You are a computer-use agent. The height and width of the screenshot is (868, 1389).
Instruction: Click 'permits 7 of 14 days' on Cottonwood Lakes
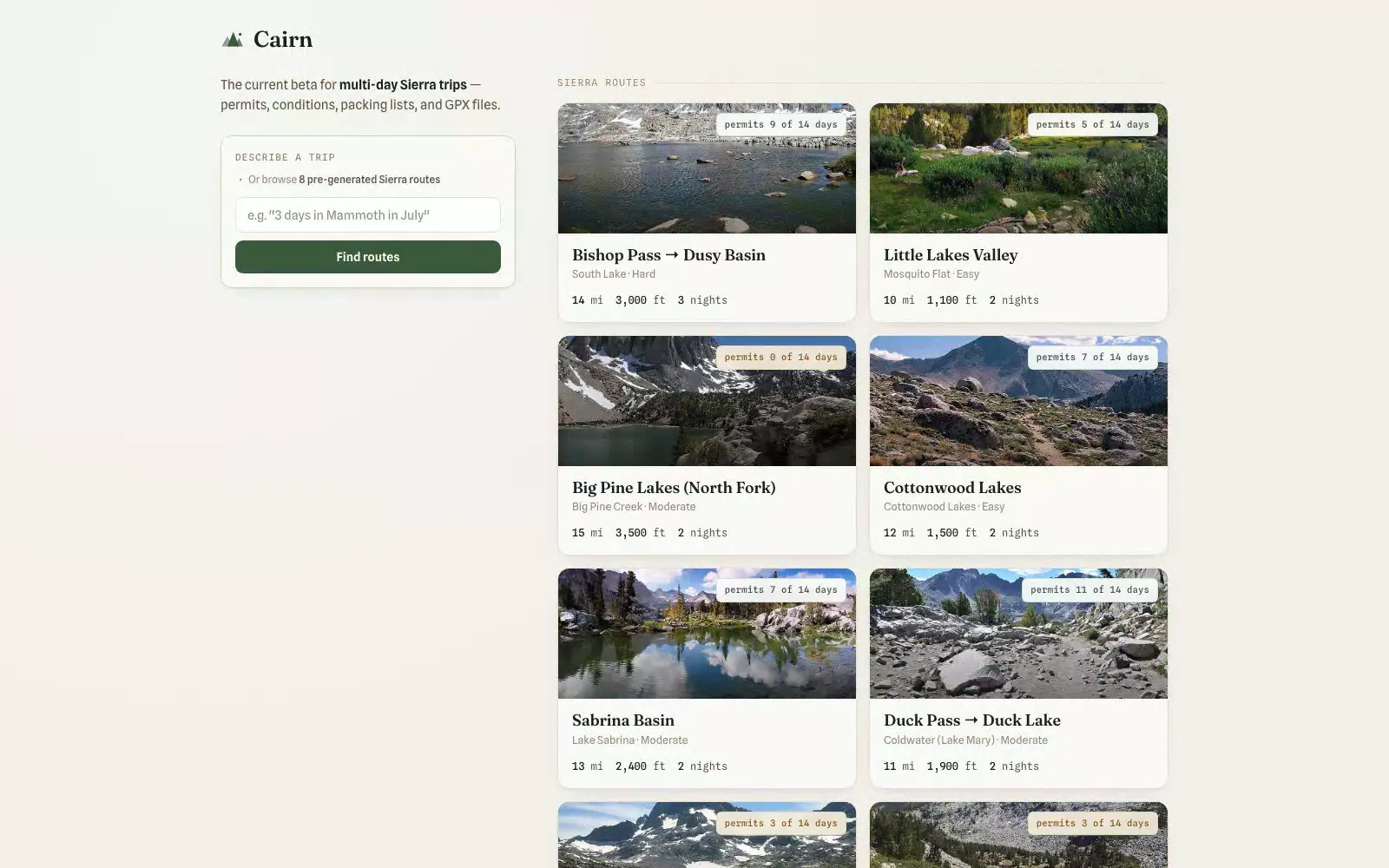click(x=1092, y=358)
